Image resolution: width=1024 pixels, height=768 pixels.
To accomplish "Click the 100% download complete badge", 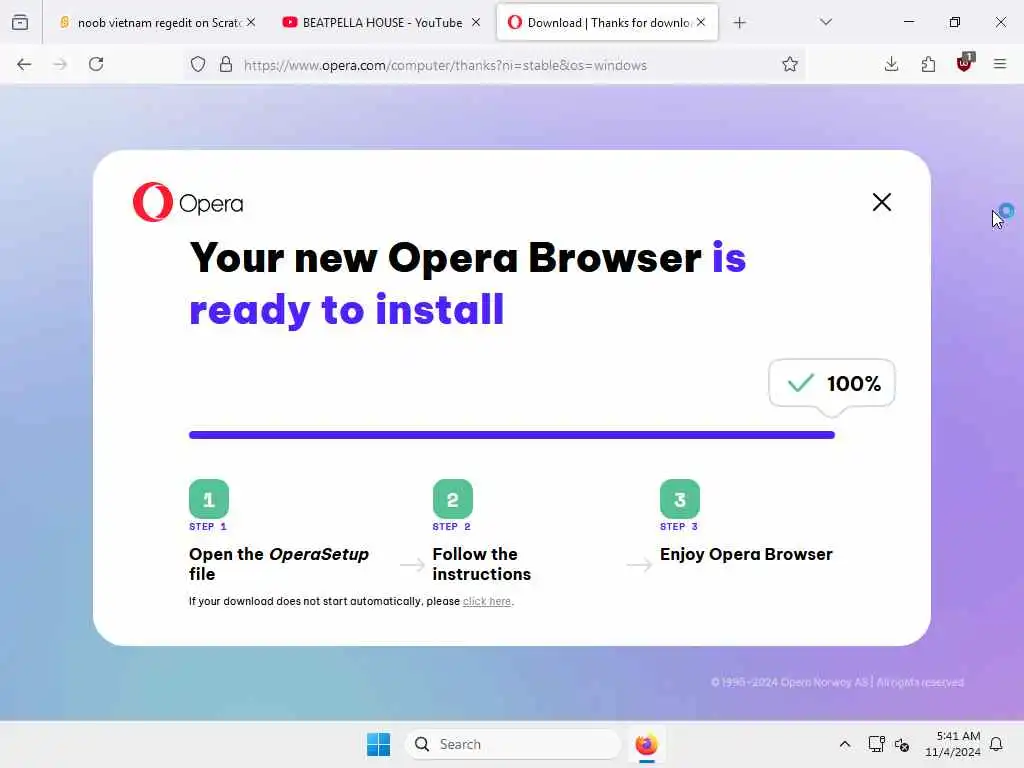I will 832,383.
